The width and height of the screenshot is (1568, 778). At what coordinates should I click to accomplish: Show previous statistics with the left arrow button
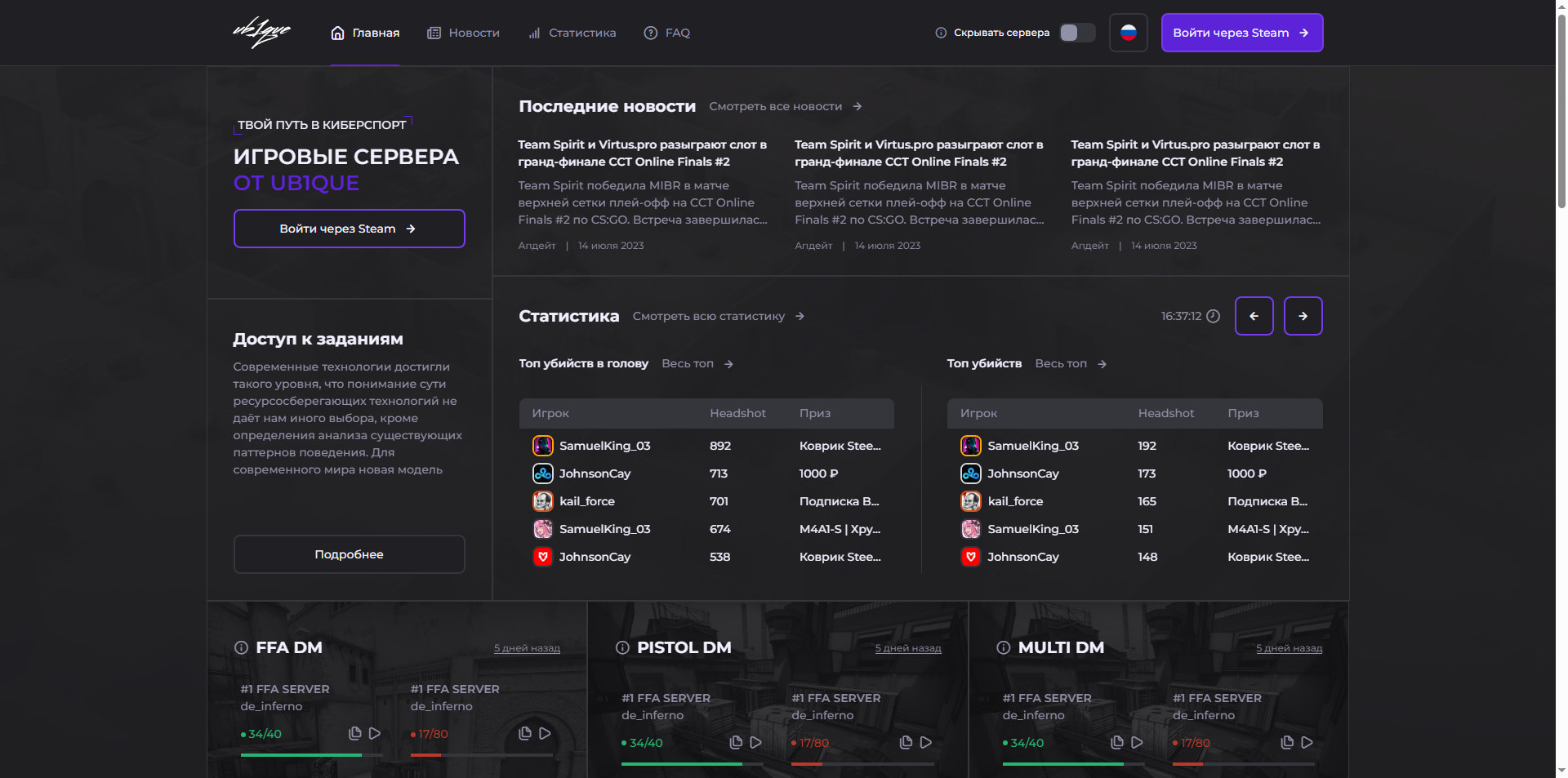pyautogui.click(x=1254, y=316)
